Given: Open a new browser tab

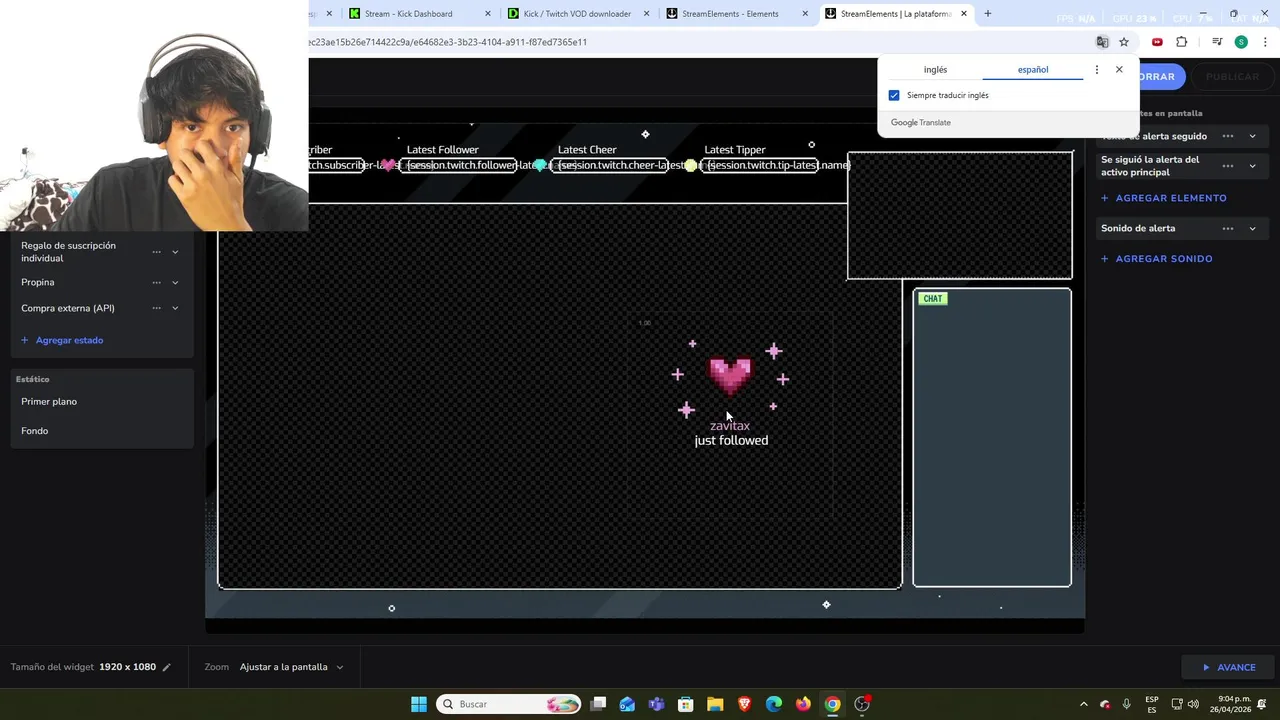Looking at the screenshot, I should click(988, 14).
